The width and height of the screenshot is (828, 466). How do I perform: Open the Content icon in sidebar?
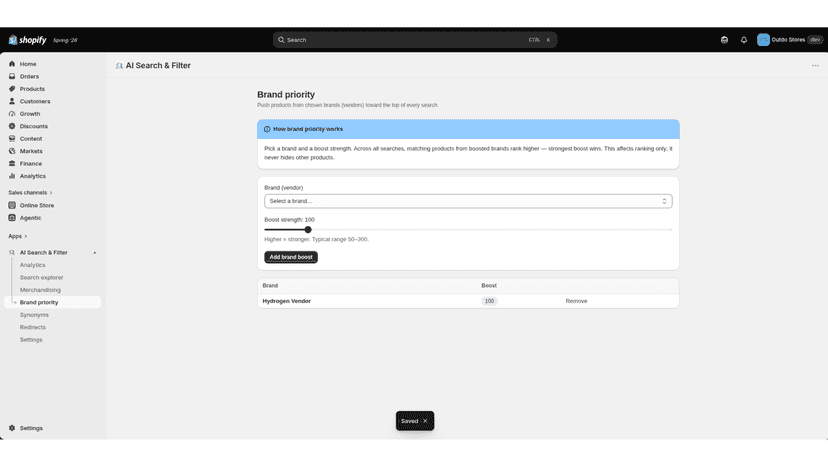click(12, 138)
